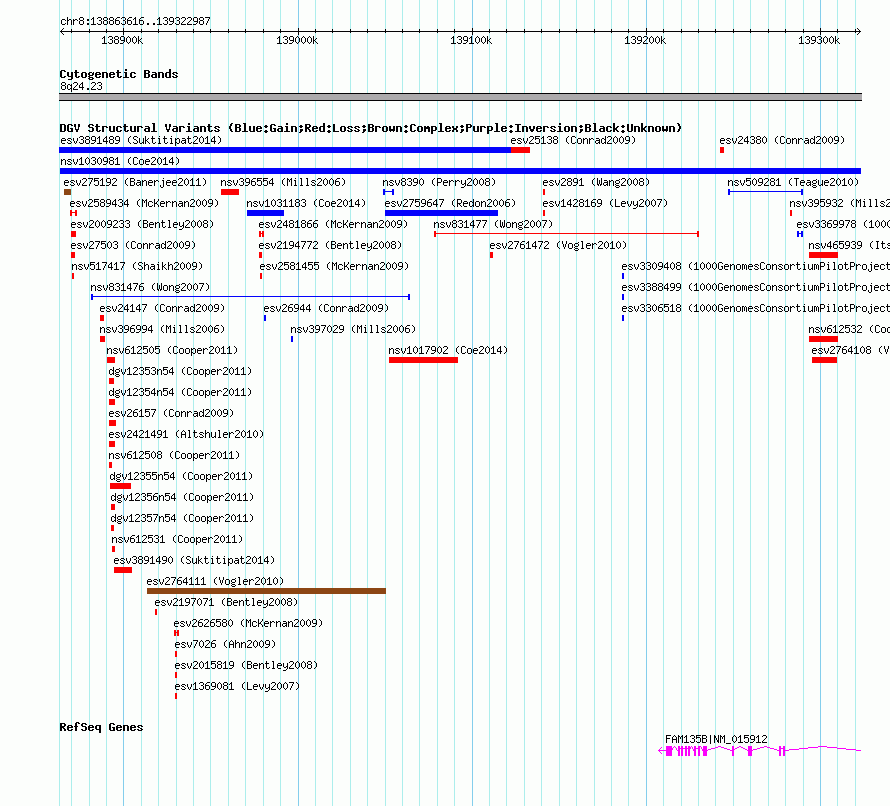Open the esv1369081 (Levy2007) label
890x806 pixels.
tap(237, 686)
